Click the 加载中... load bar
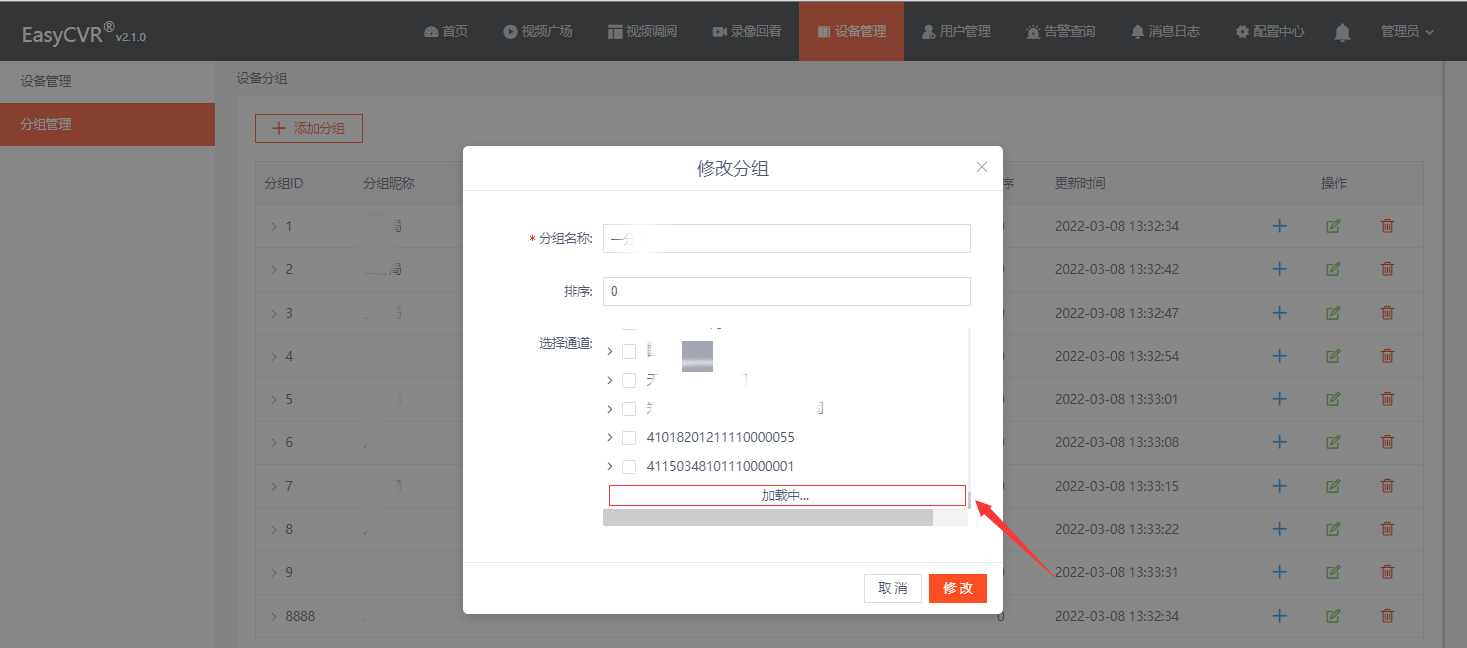Screen dimensions: 1467x648 coord(787,496)
